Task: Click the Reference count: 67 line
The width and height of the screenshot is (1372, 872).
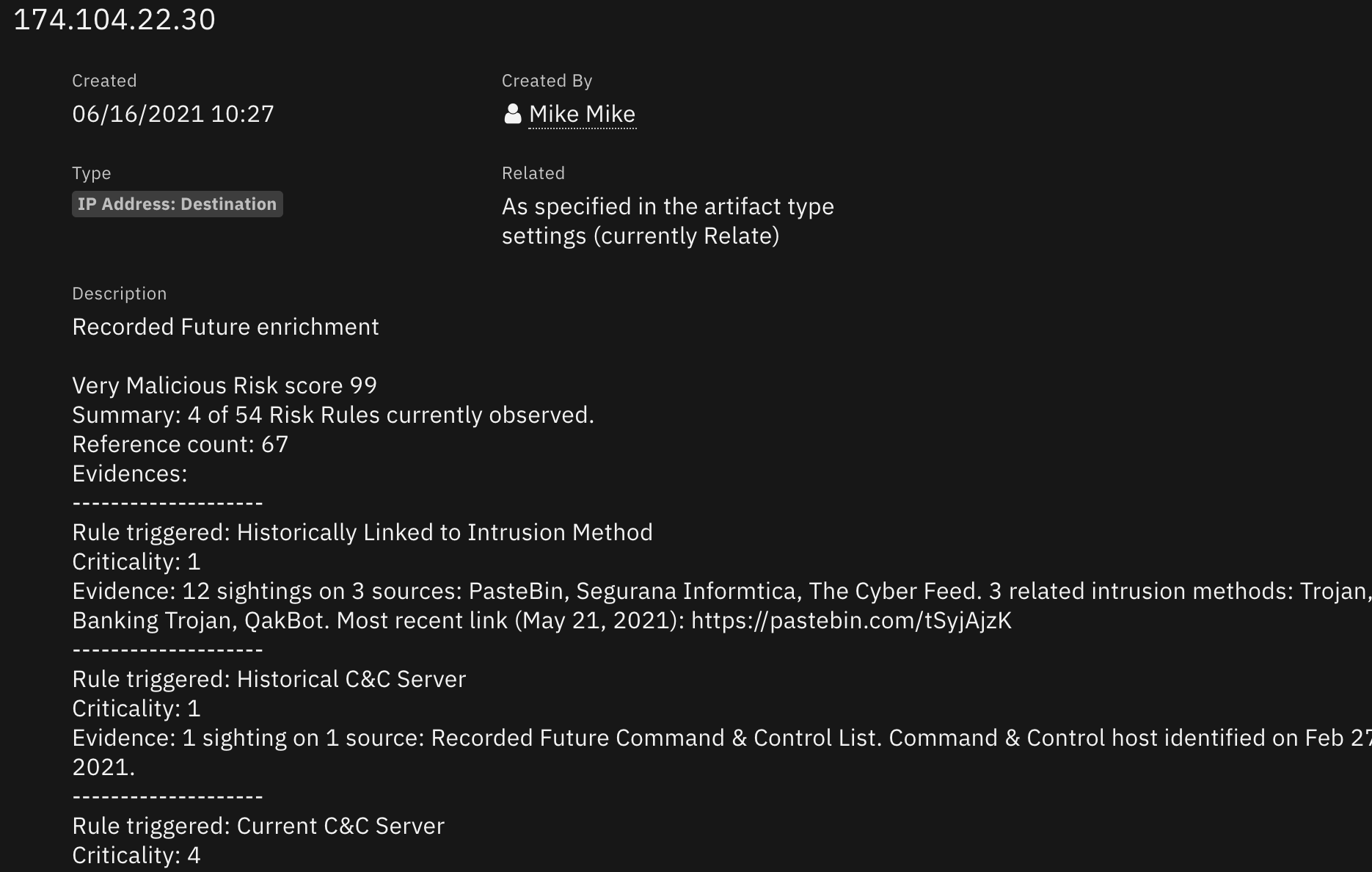Action: 180,444
